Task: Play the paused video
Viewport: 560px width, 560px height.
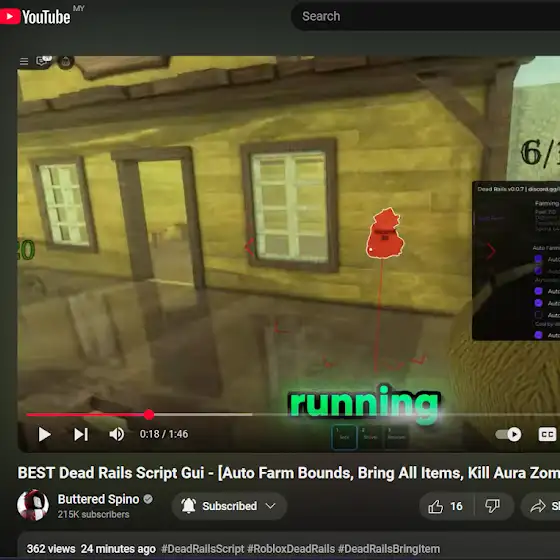Action: point(44,434)
